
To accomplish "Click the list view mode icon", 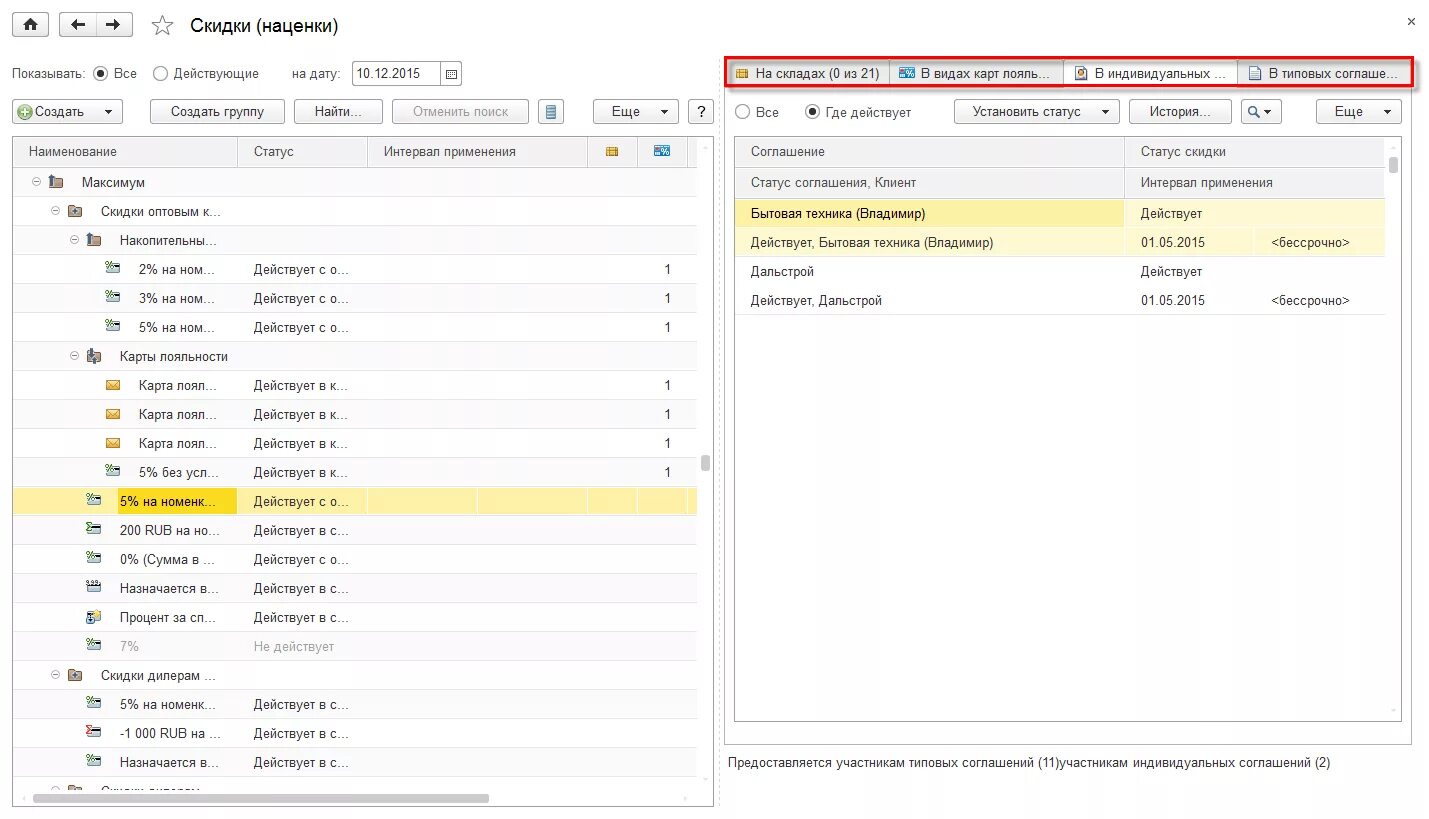I will point(551,112).
